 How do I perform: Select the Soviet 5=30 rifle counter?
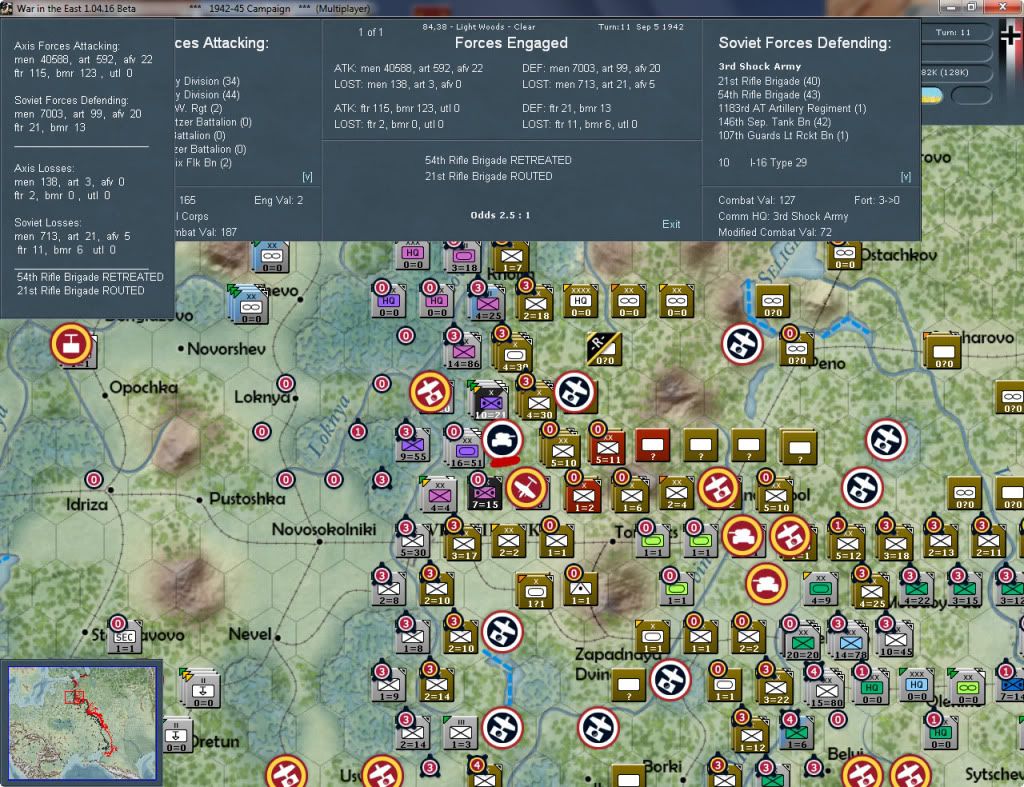tap(413, 542)
